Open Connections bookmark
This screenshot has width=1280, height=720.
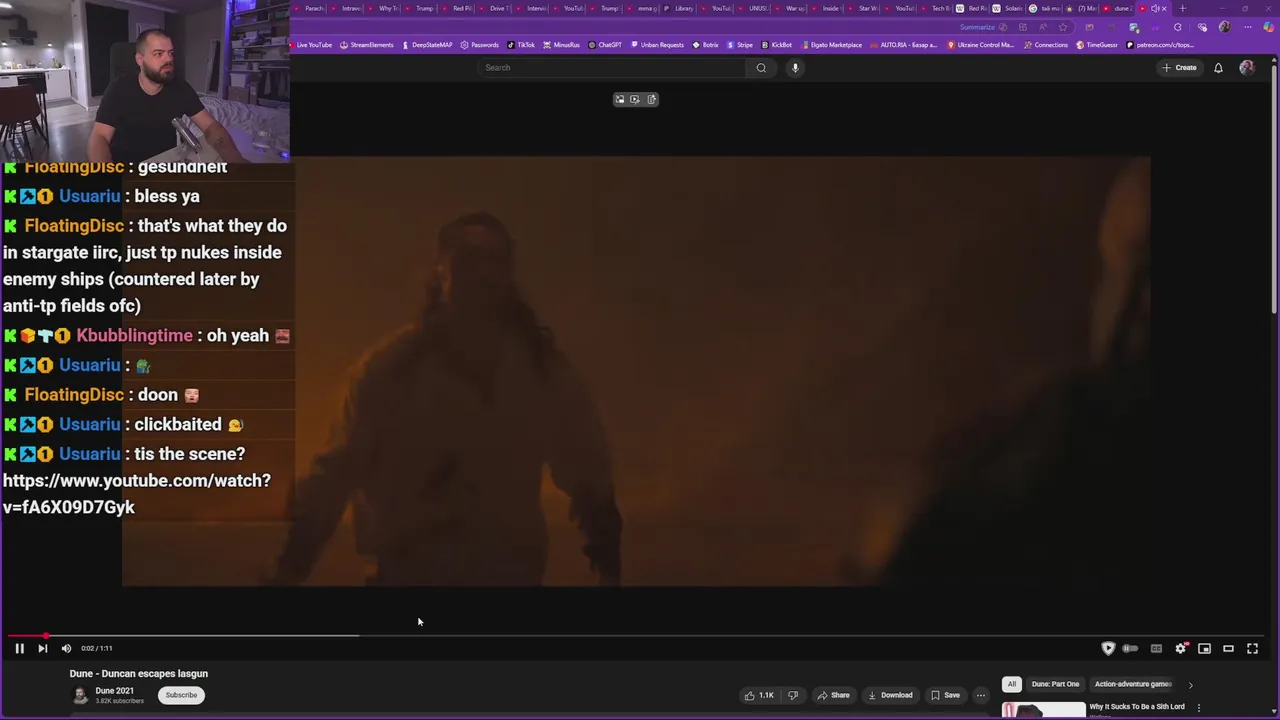(1046, 45)
